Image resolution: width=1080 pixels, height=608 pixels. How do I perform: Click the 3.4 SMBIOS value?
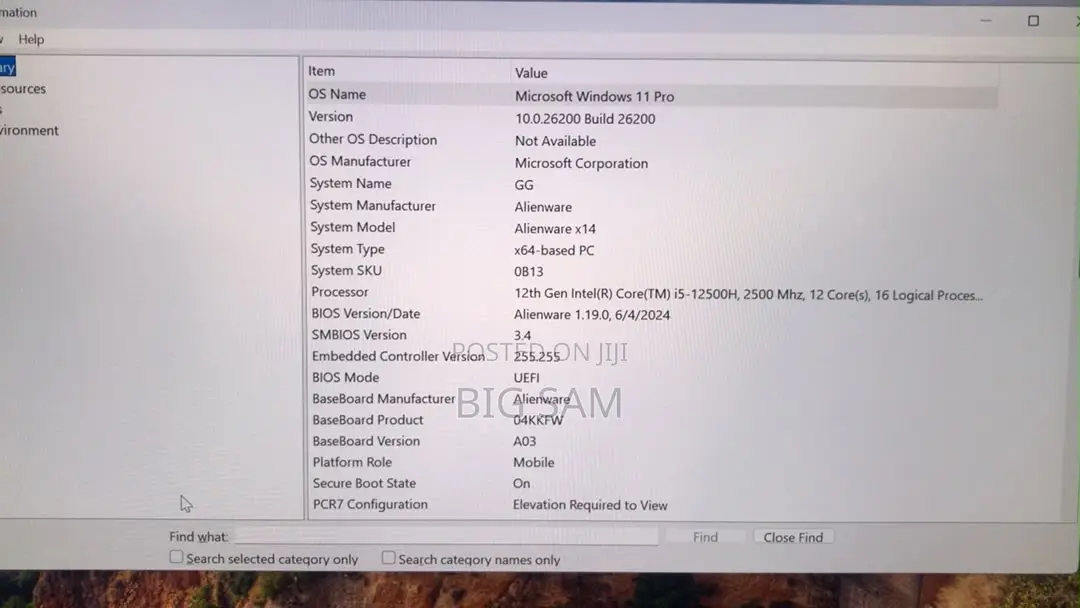[522, 336]
